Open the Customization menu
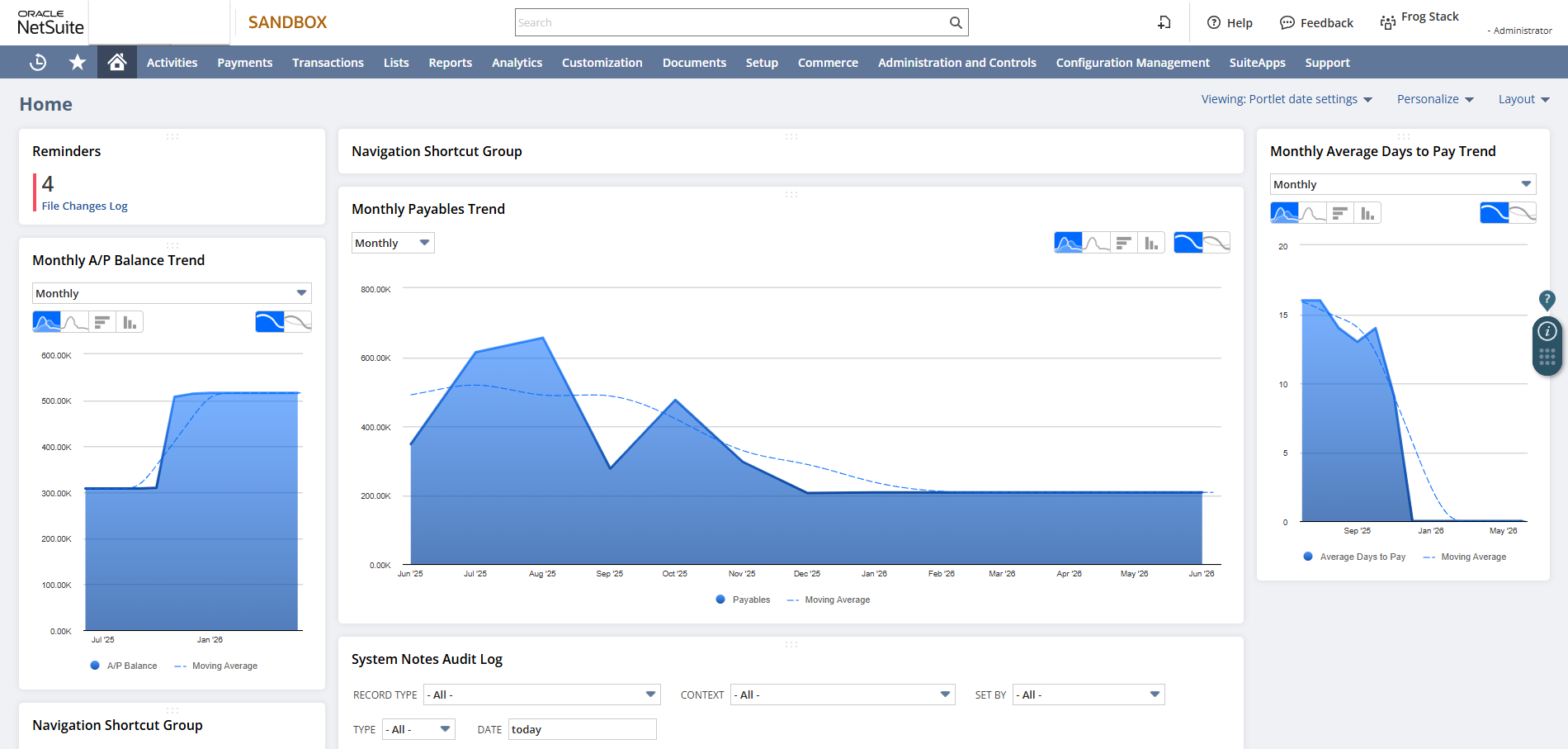 [602, 63]
